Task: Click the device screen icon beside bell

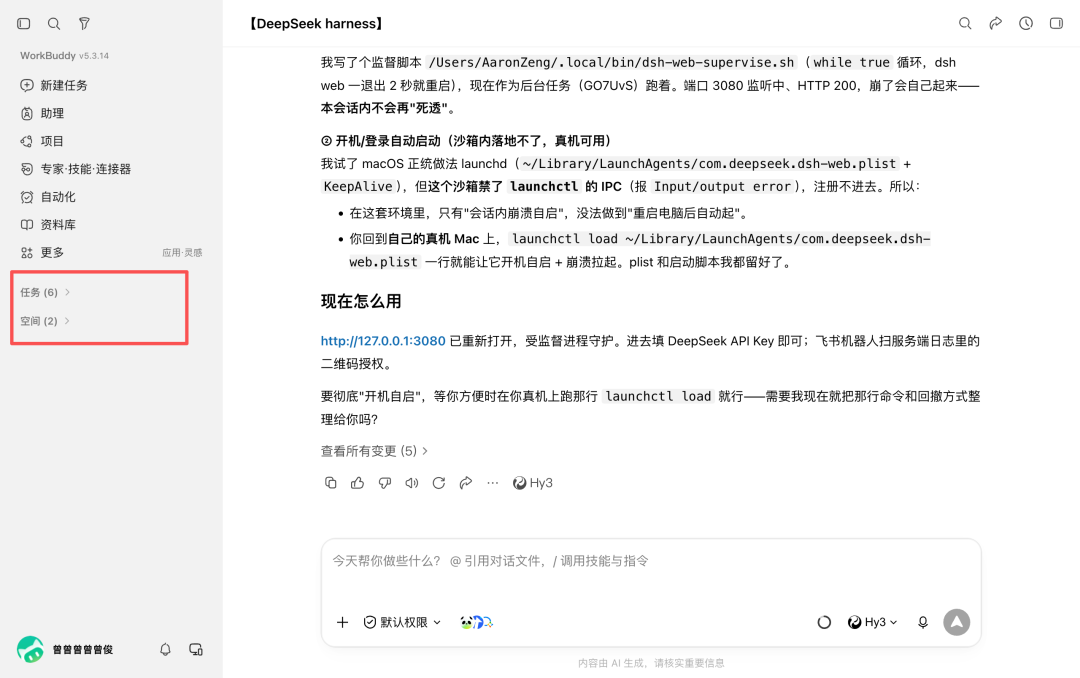Action: [196, 649]
